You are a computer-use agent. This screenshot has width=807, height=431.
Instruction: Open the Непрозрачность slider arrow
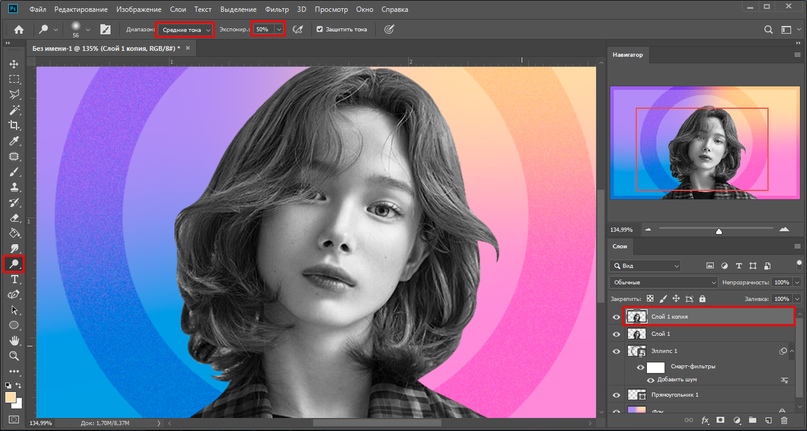[x=798, y=283]
